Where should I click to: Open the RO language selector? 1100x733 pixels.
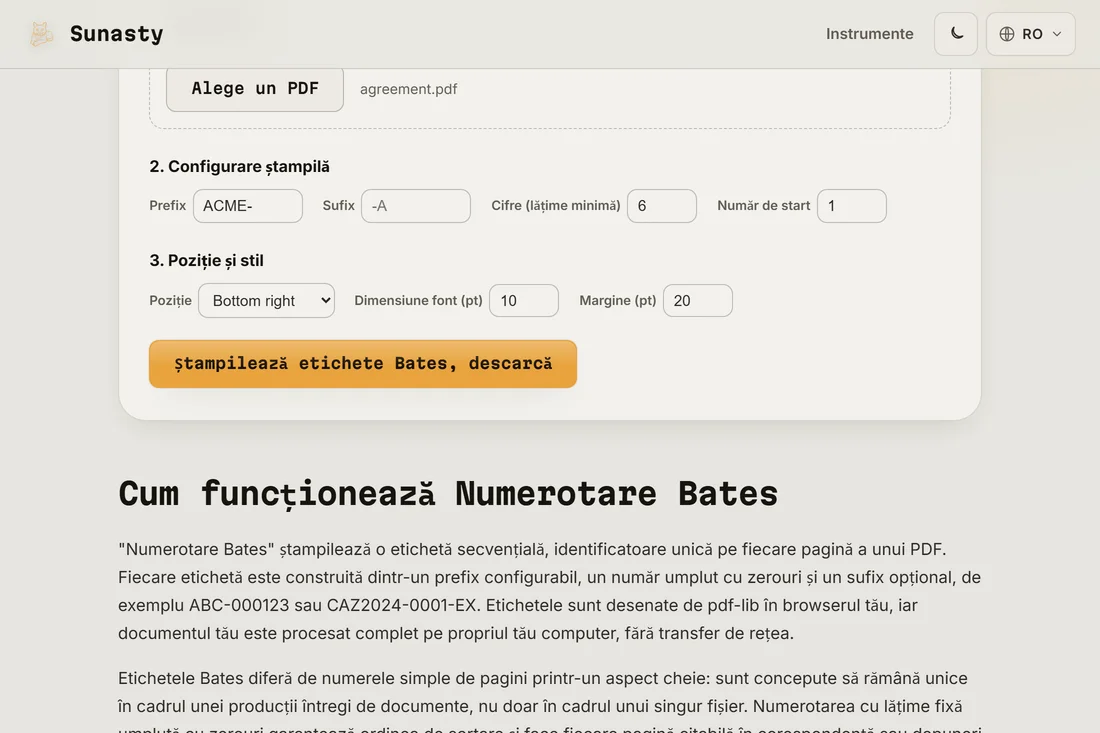(x=1031, y=34)
